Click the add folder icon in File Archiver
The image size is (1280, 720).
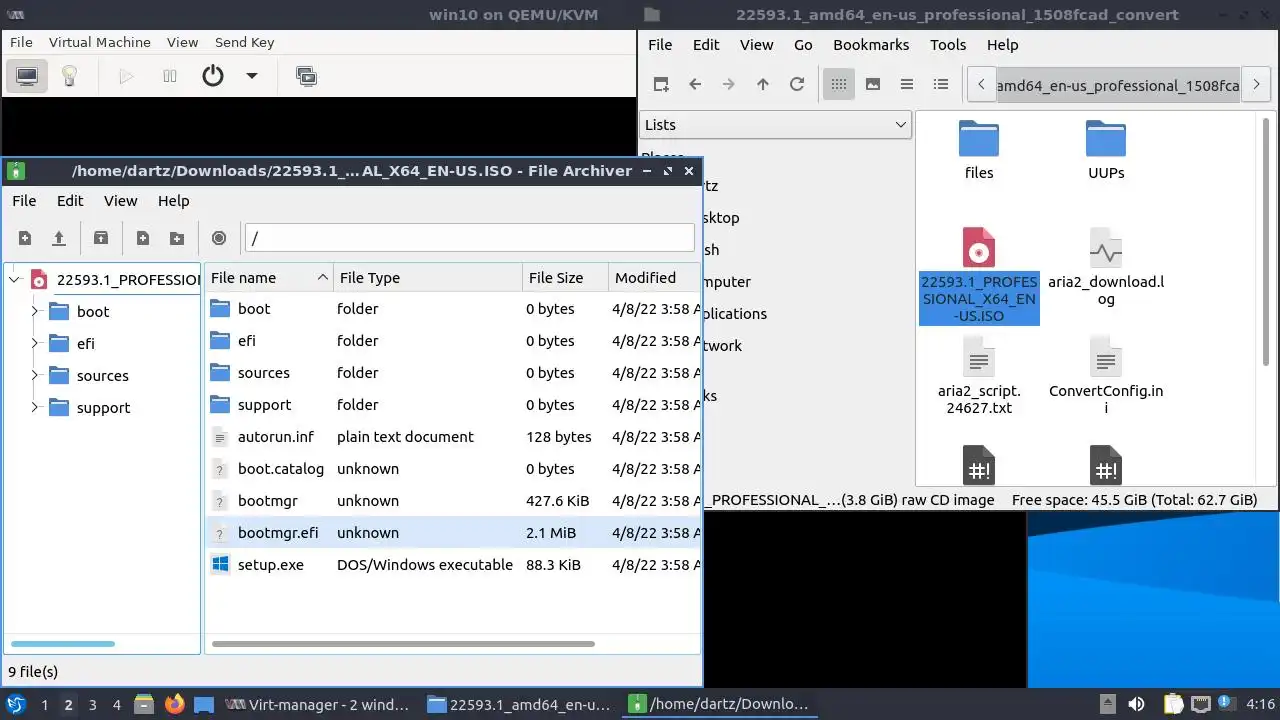click(x=177, y=238)
